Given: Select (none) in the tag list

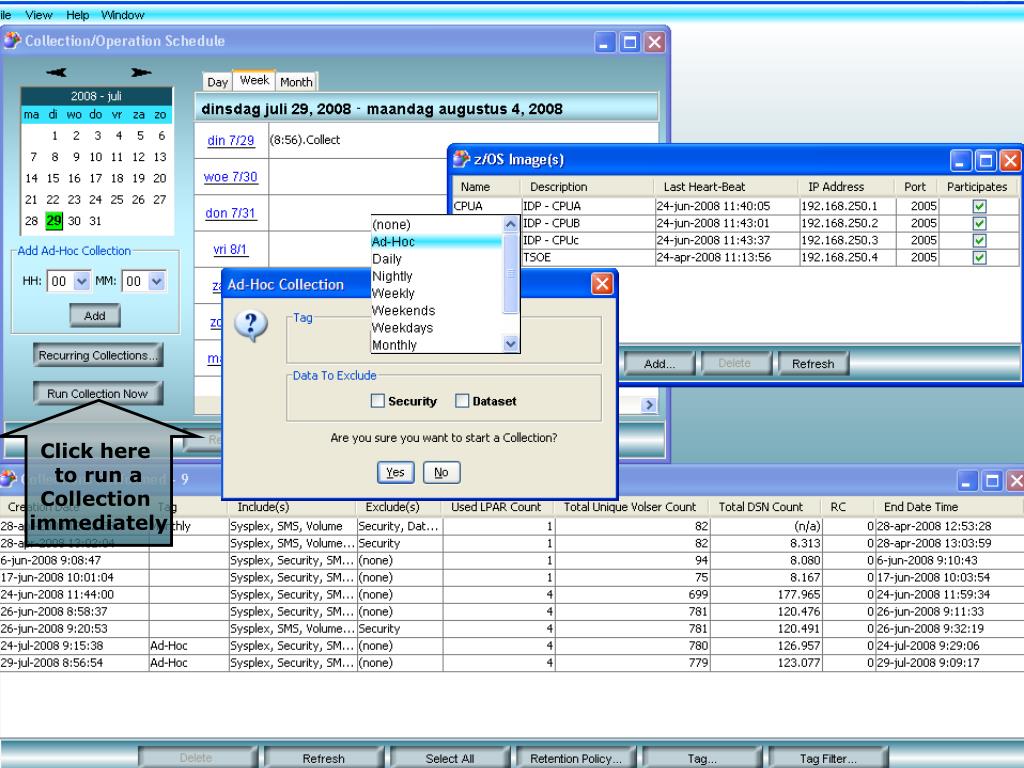Looking at the screenshot, I should pos(436,225).
